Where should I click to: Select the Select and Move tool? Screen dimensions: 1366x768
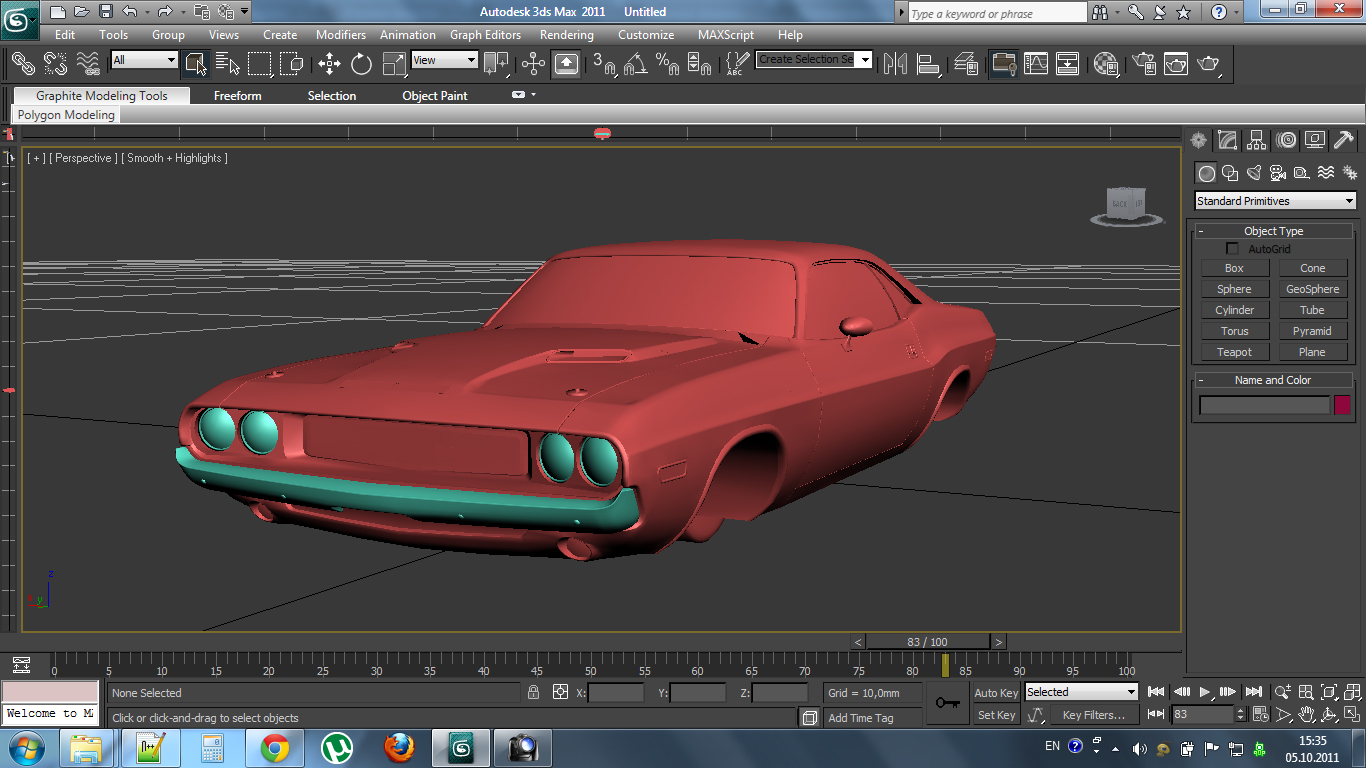(329, 64)
